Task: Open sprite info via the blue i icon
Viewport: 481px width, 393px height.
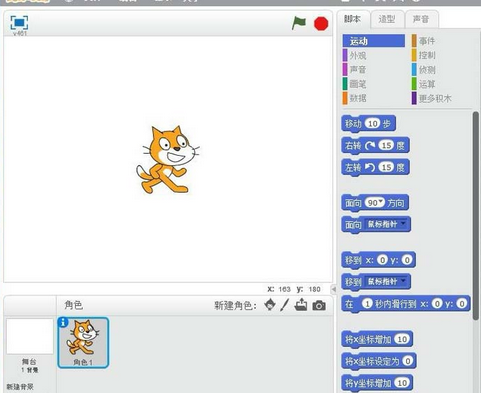Action: (63, 322)
